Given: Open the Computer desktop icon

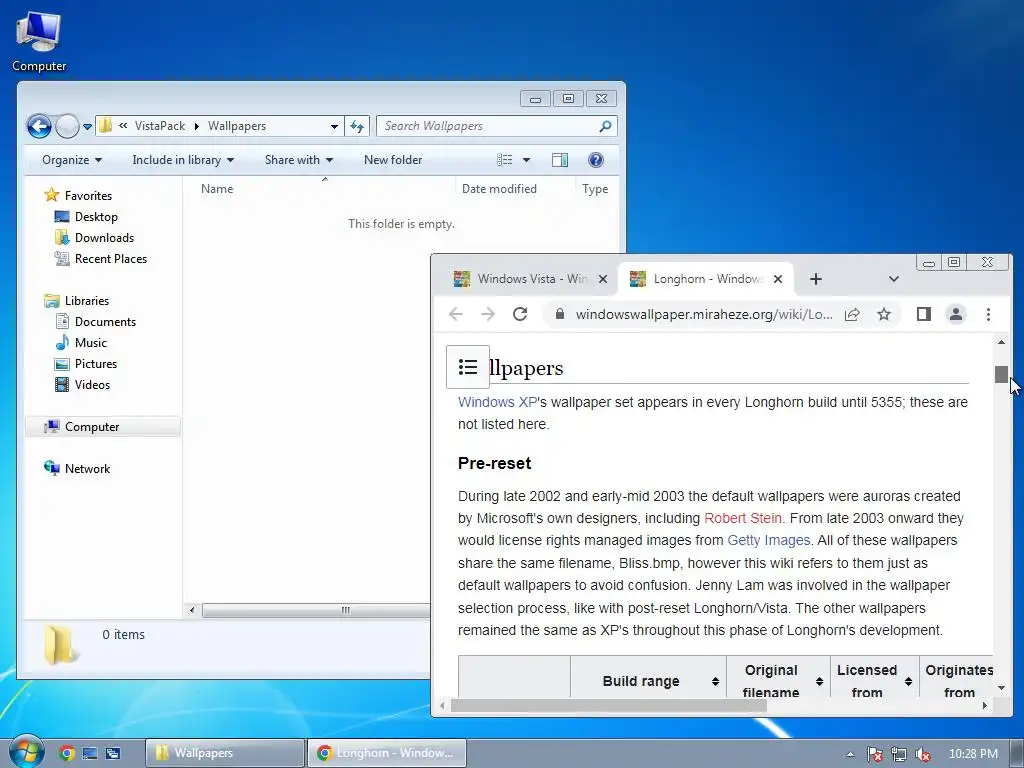Looking at the screenshot, I should 39,41.
